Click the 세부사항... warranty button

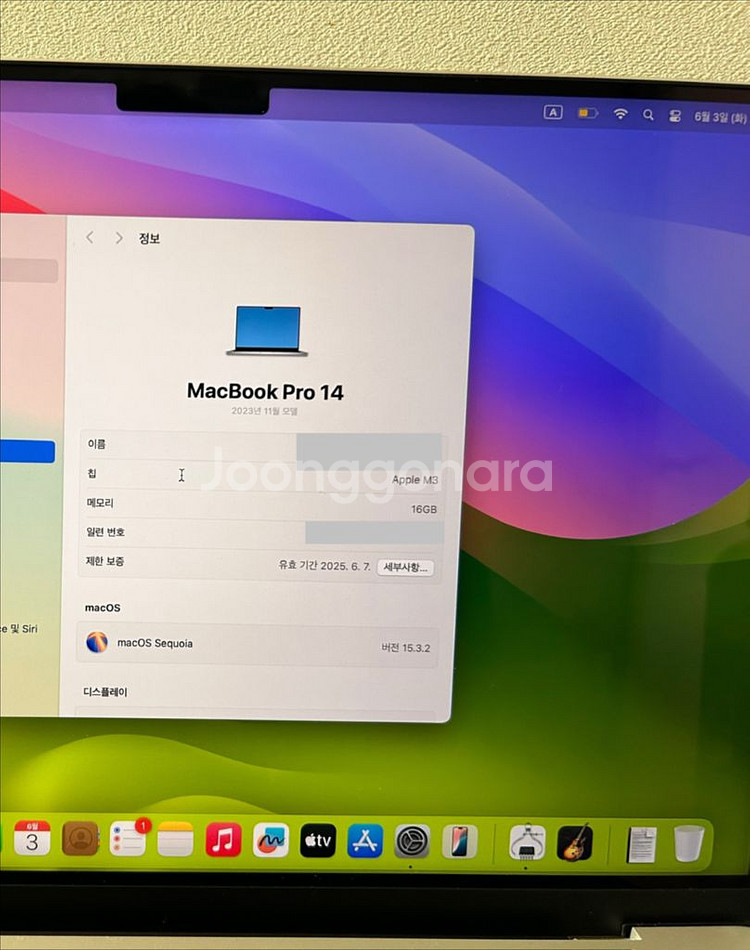tap(405, 567)
